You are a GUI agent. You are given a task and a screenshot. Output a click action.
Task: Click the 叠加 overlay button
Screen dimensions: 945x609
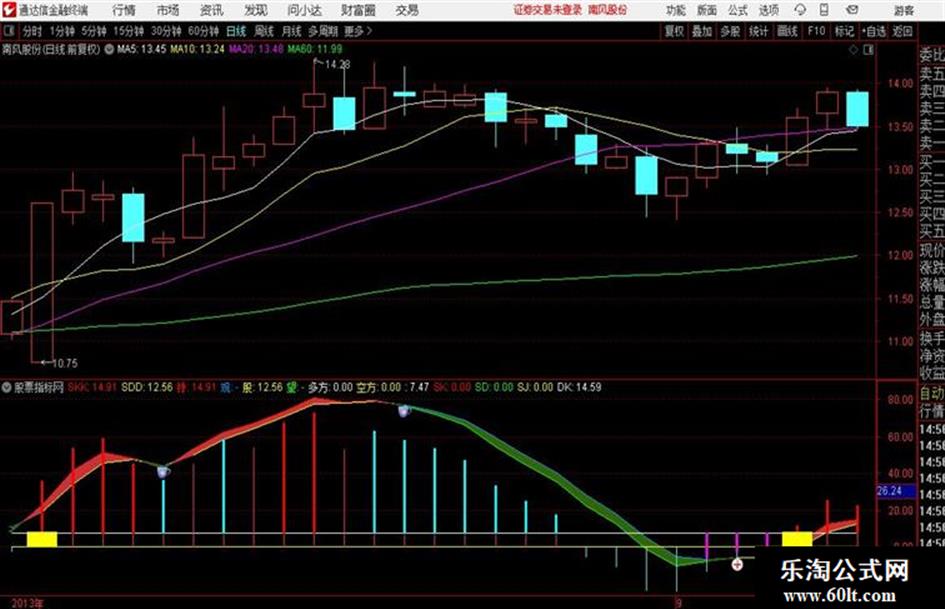click(x=702, y=31)
